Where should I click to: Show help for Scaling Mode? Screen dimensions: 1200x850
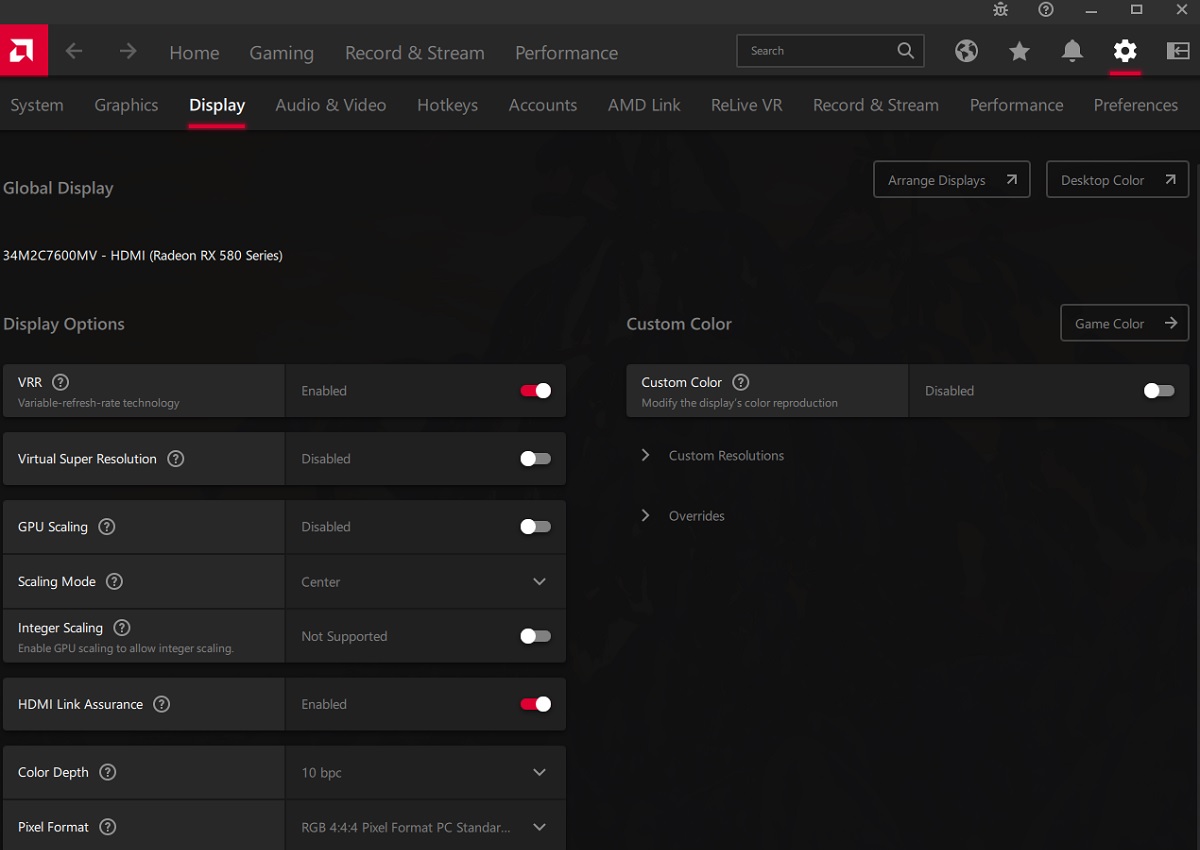coord(115,582)
